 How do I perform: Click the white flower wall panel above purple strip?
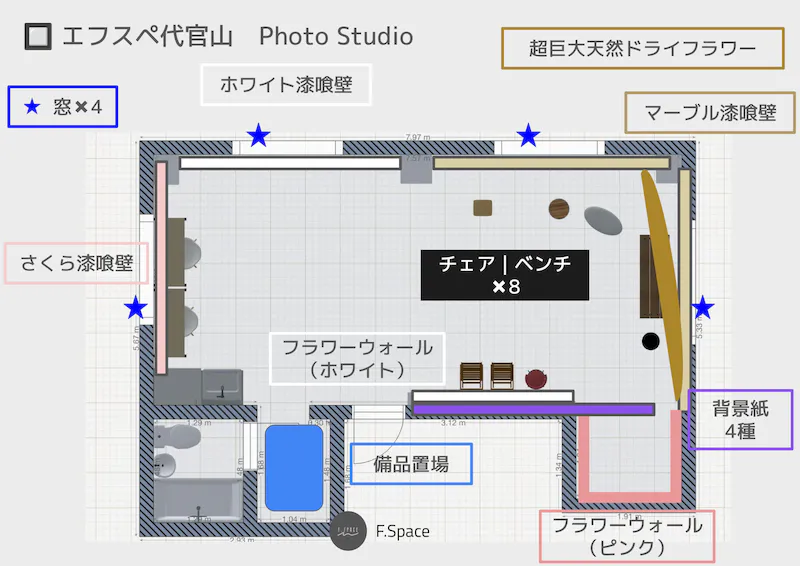click(x=493, y=396)
